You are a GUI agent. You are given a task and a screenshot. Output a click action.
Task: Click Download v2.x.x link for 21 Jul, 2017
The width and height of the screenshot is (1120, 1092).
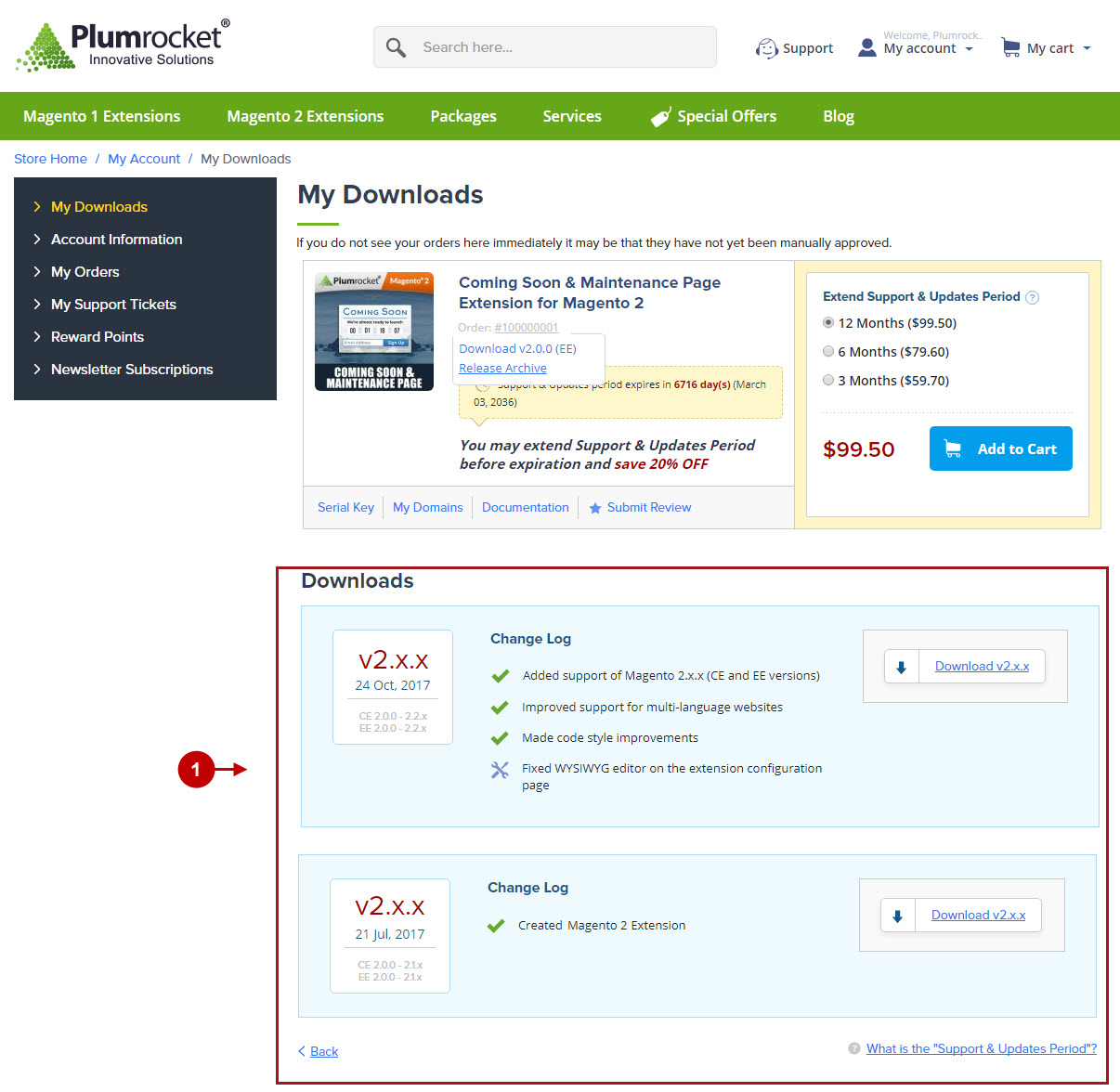pyautogui.click(x=978, y=916)
